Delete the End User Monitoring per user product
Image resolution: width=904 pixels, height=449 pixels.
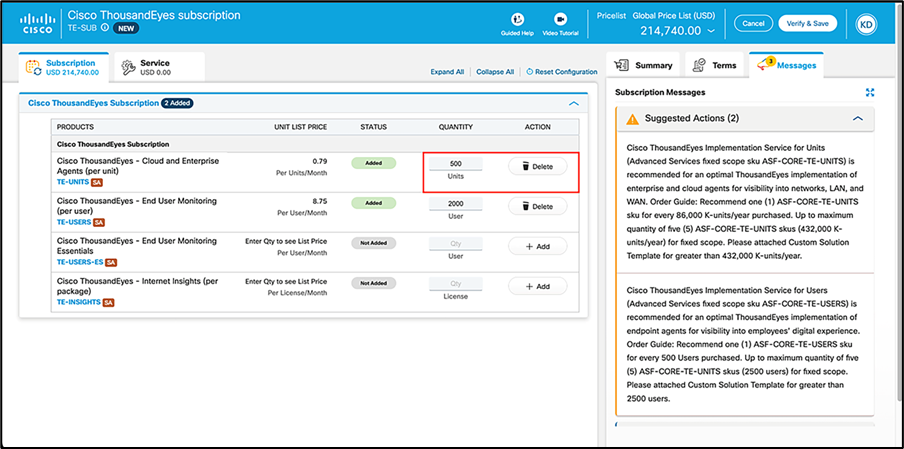click(537, 206)
